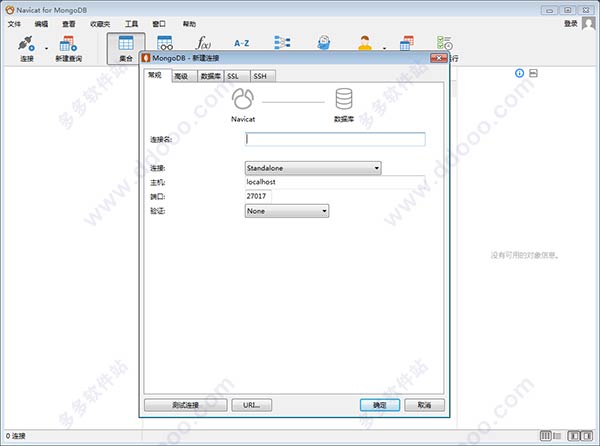600x446 pixels.
Task: Switch to the 数据库 (Databases) tab
Action: pos(210,76)
